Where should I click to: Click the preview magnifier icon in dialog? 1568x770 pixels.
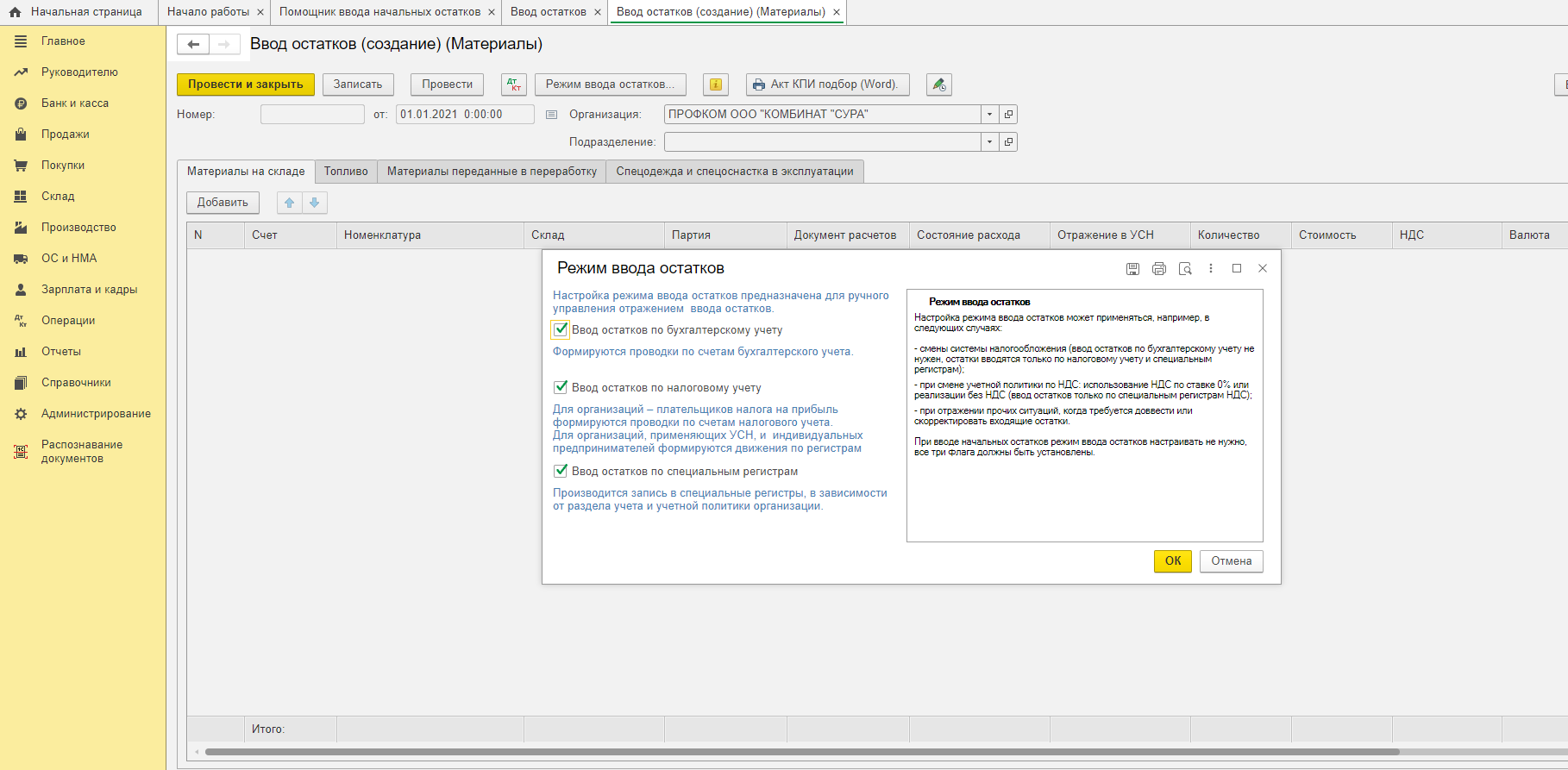tap(1185, 269)
